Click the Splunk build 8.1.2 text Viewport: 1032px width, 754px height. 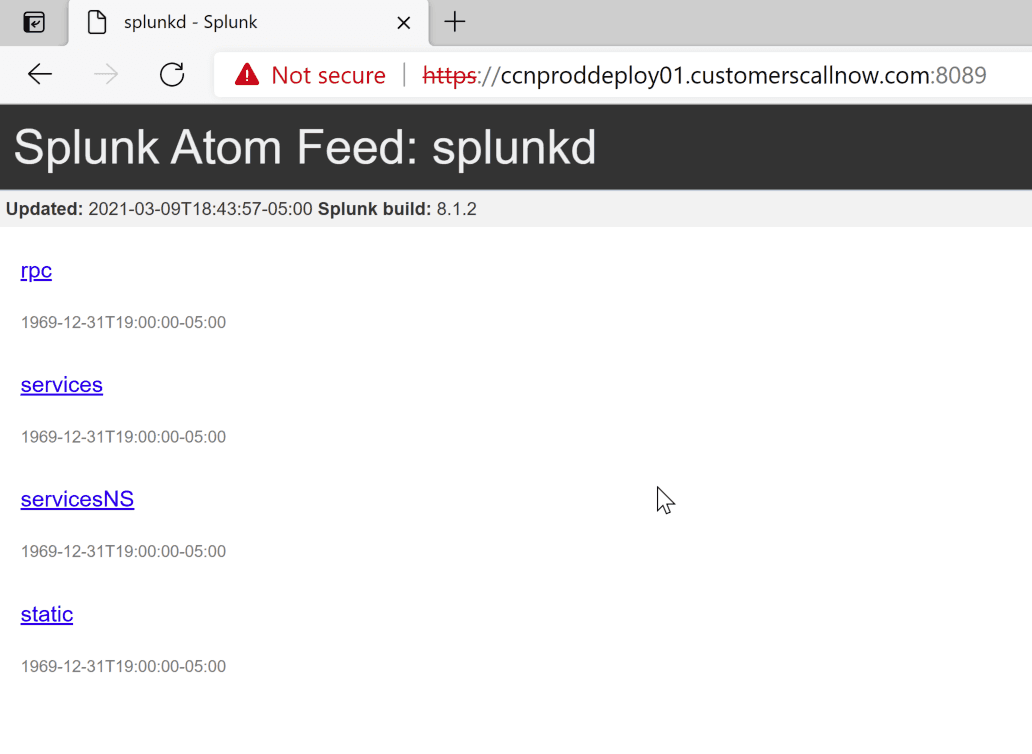pos(398,209)
